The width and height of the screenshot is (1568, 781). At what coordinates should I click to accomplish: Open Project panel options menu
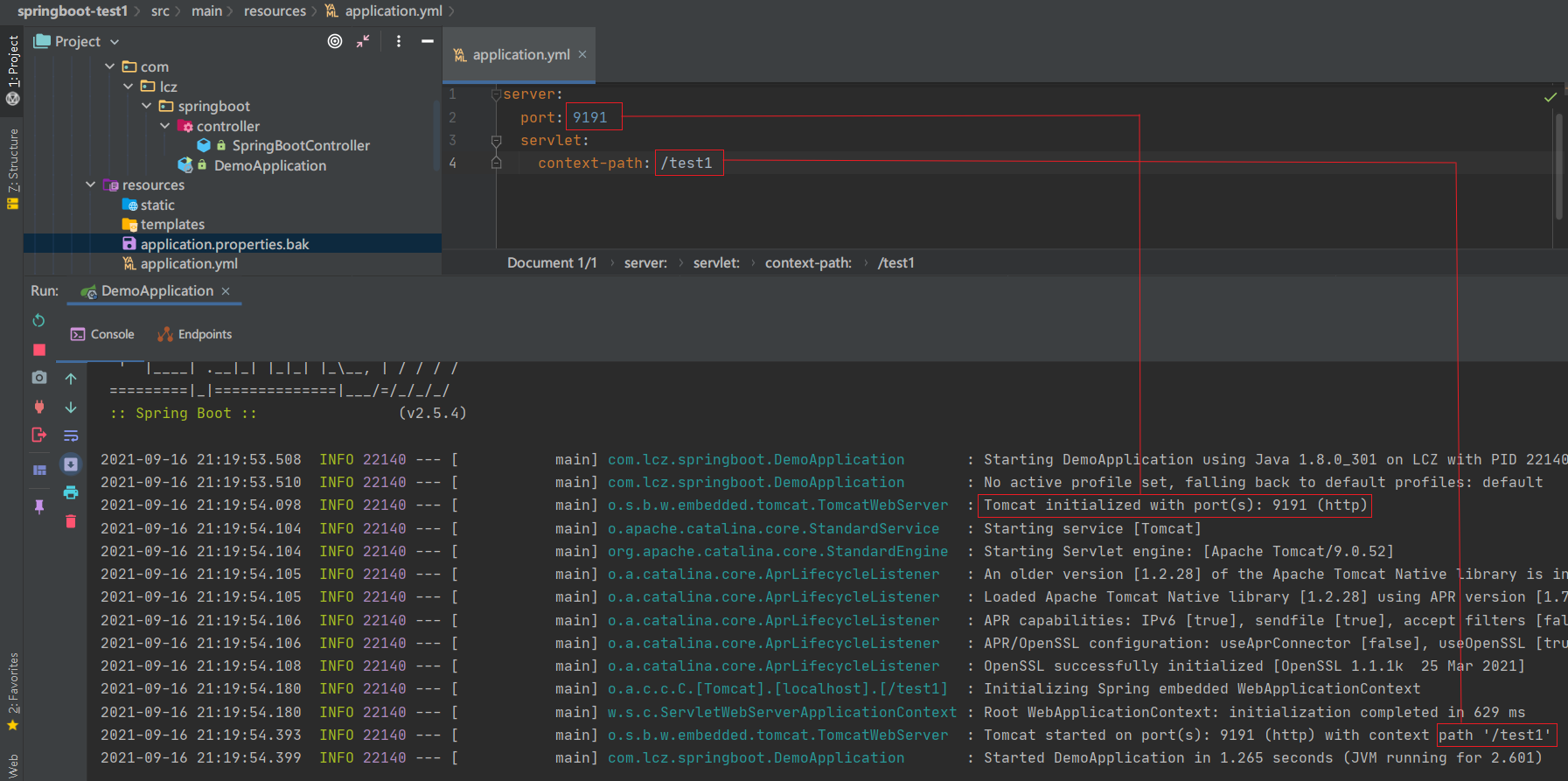(399, 41)
